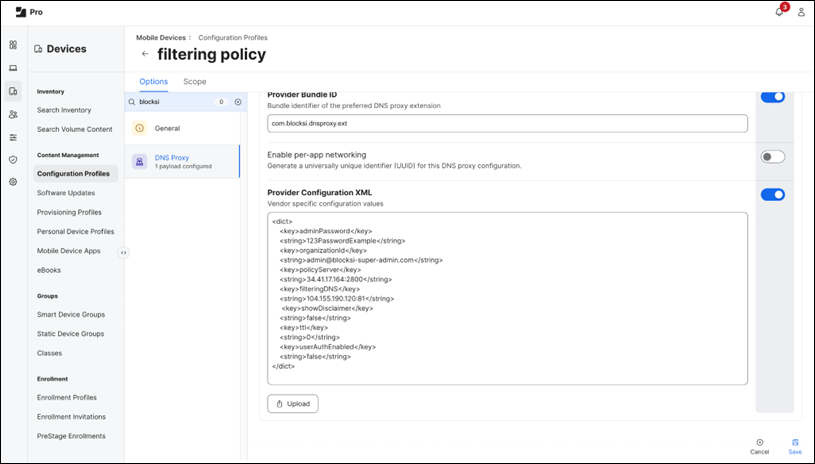Click the search magnifier icon
Viewport: 815px width, 464px height.
(x=132, y=102)
